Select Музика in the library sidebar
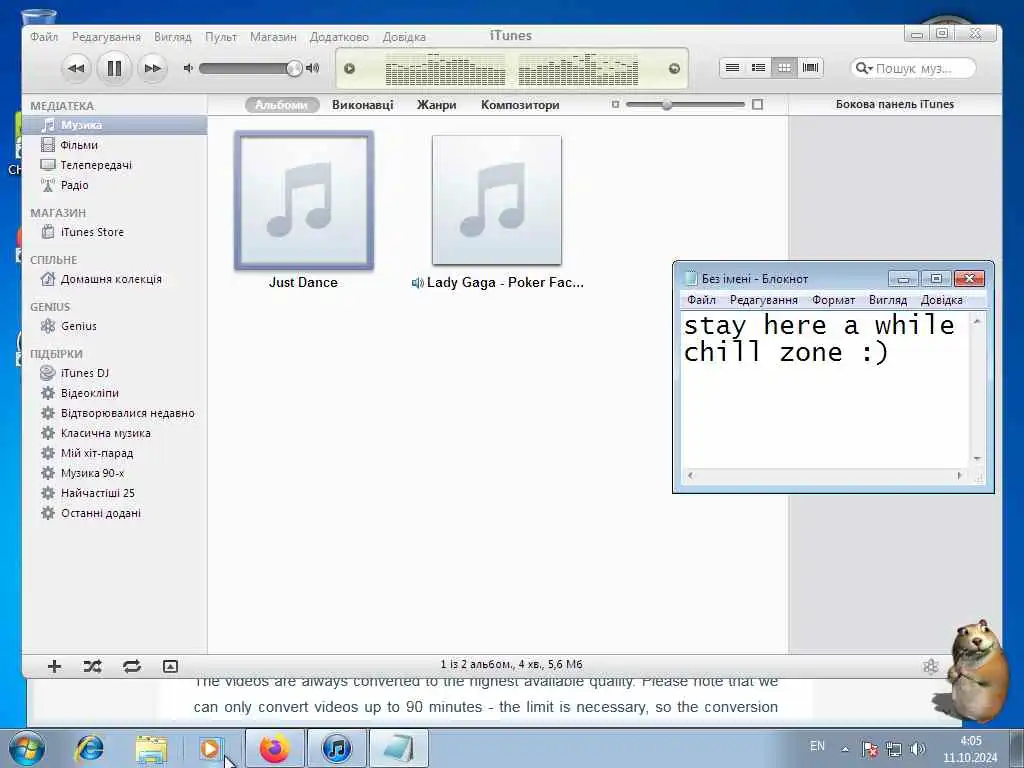This screenshot has height=768, width=1024. point(115,125)
